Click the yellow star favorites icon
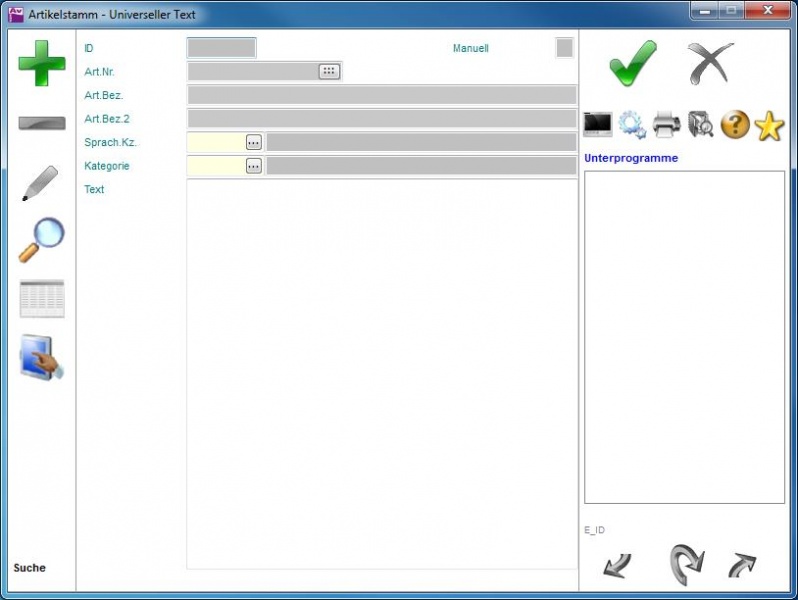Image resolution: width=798 pixels, height=600 pixels. [x=769, y=124]
